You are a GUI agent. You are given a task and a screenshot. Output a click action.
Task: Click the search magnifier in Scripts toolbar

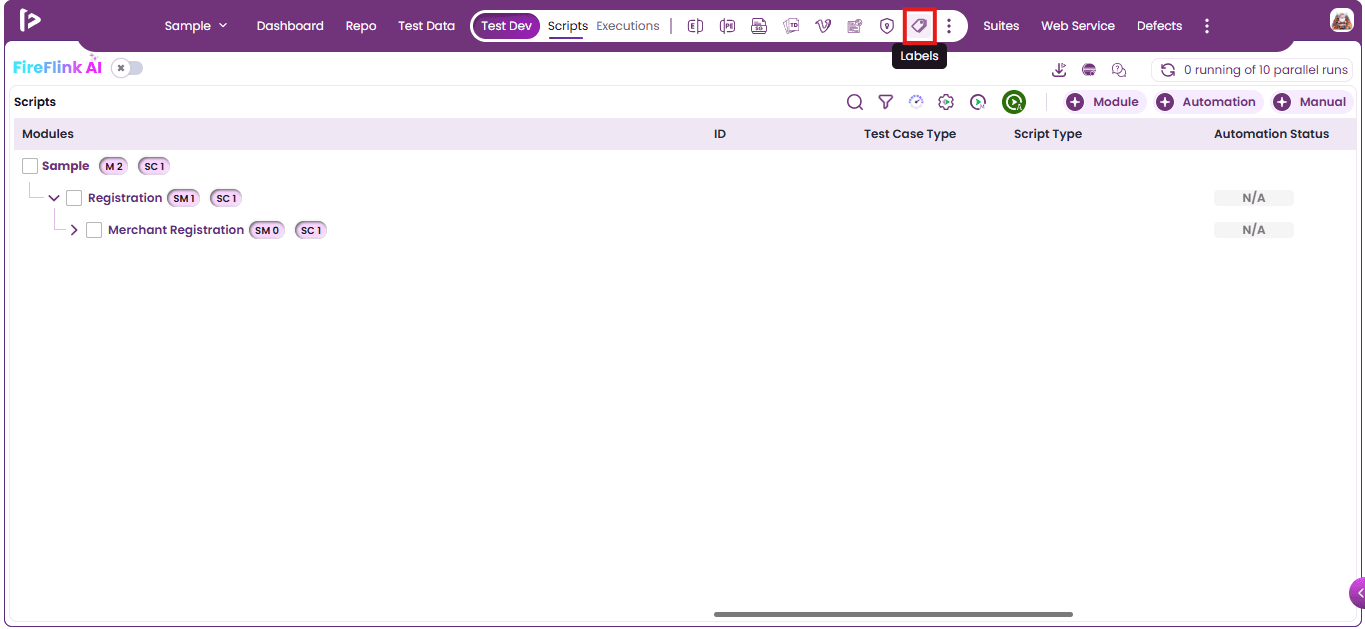(x=855, y=102)
